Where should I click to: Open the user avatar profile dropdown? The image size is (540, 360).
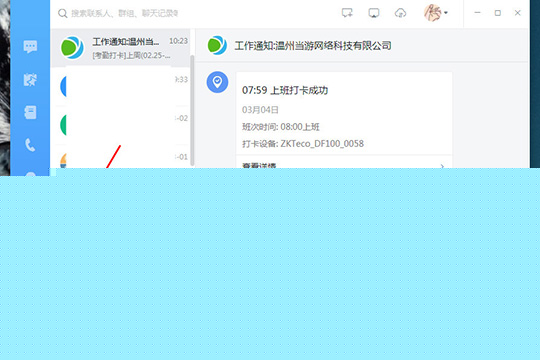tap(436, 13)
